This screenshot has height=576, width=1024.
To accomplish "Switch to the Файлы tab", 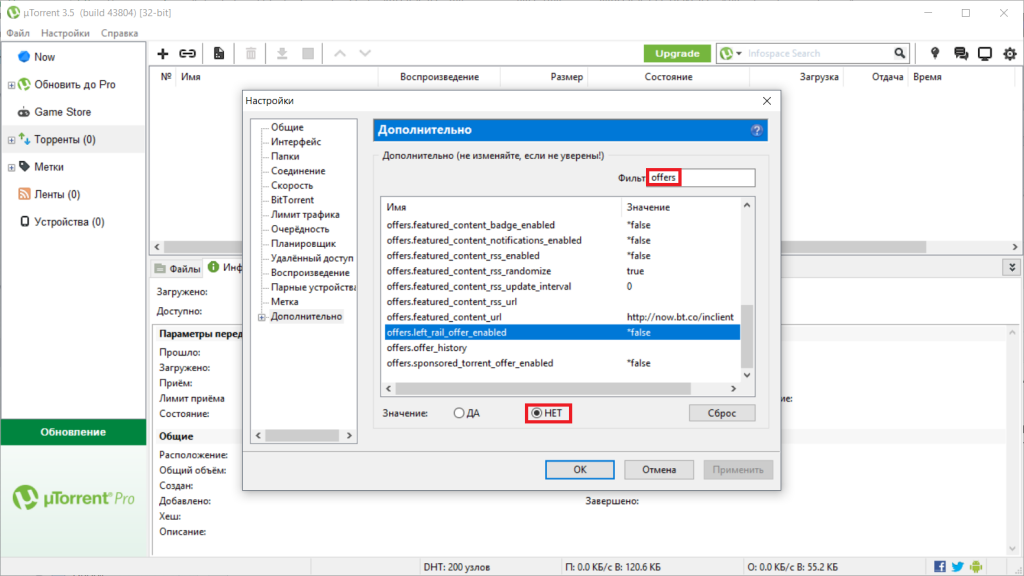I will click(178, 268).
